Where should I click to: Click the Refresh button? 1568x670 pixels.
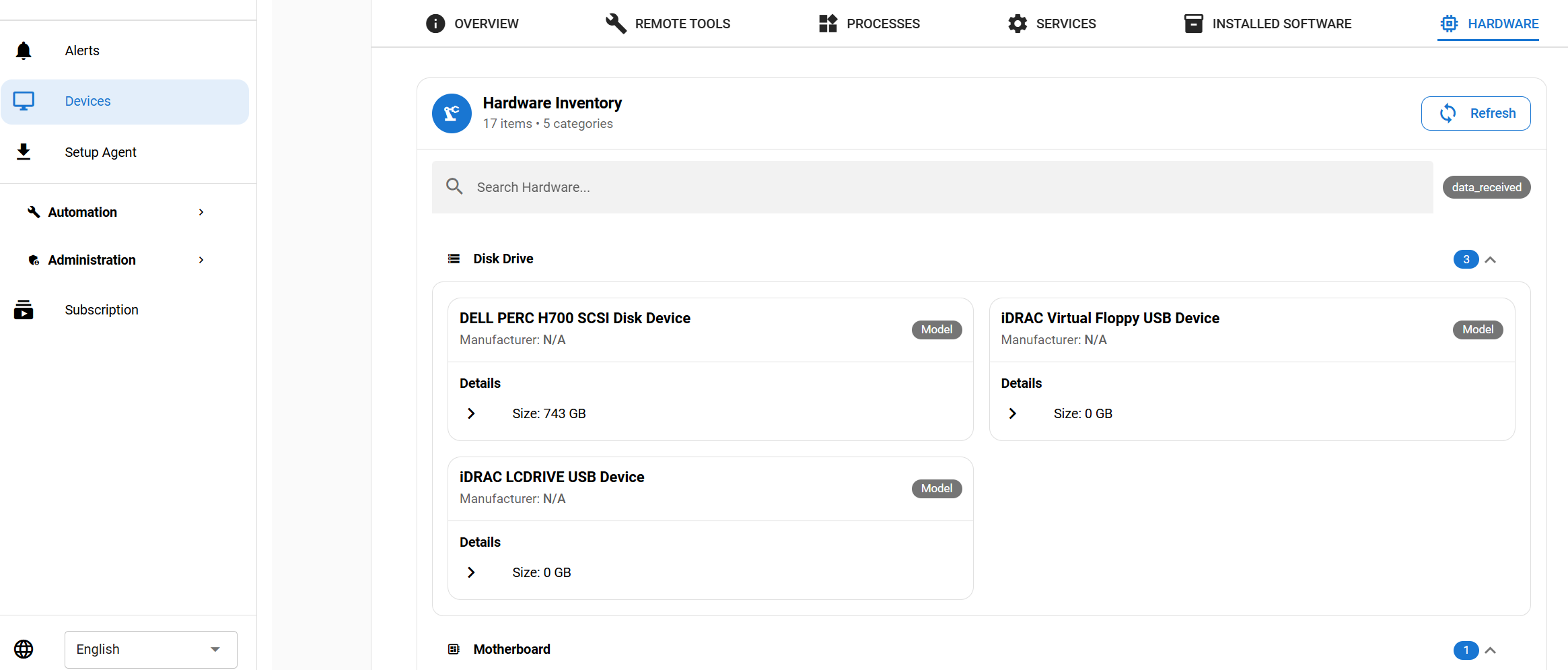tap(1476, 113)
